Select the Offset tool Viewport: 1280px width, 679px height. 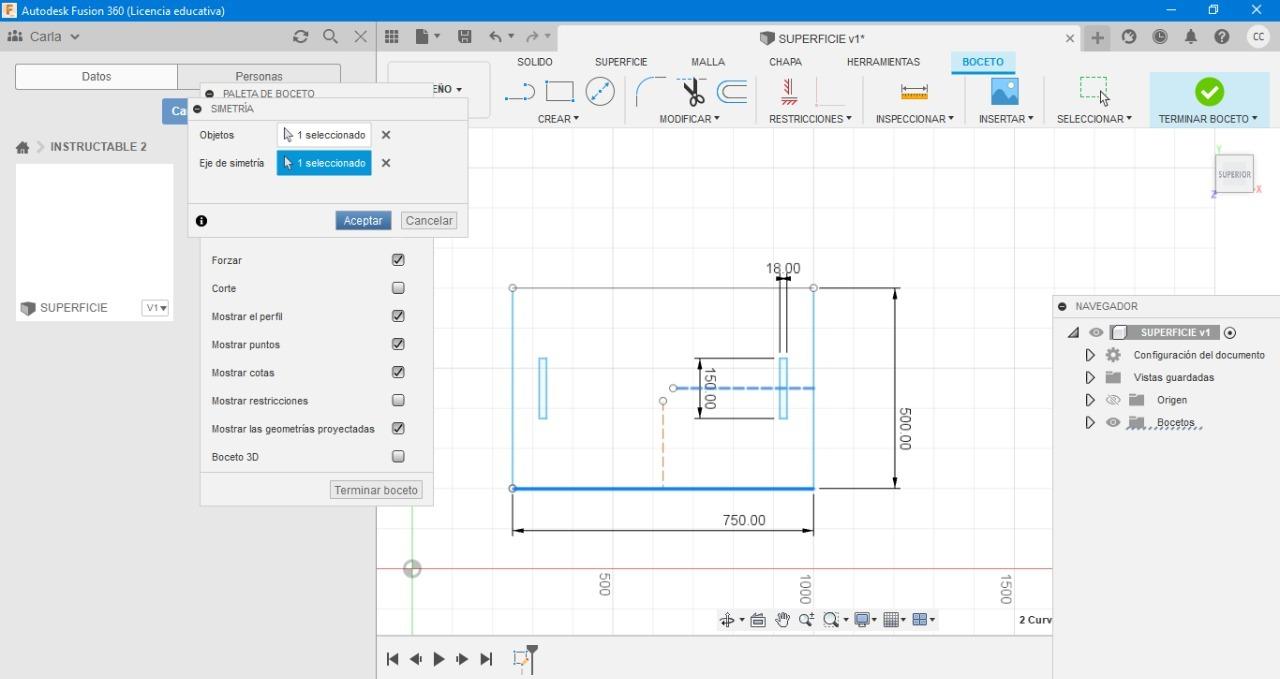[733, 92]
